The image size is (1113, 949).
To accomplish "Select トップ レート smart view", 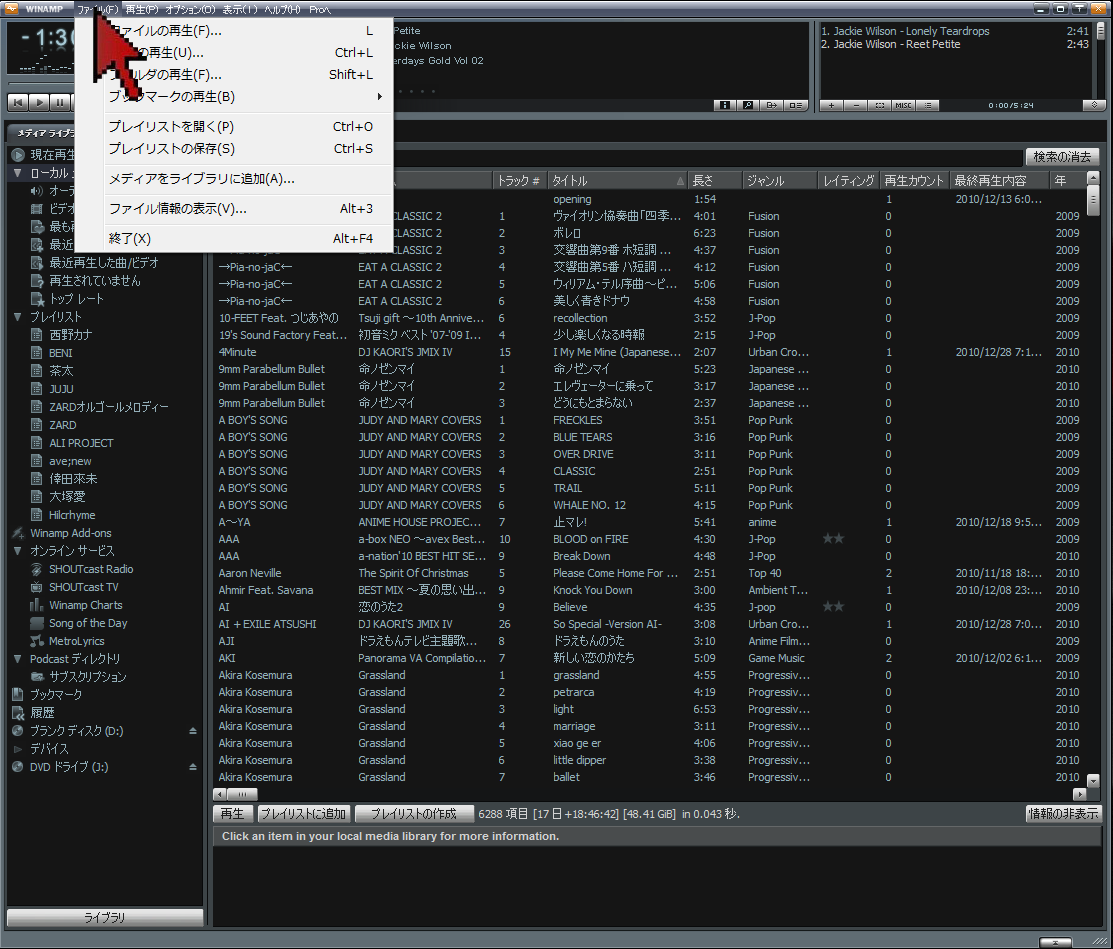I will (x=76, y=299).
